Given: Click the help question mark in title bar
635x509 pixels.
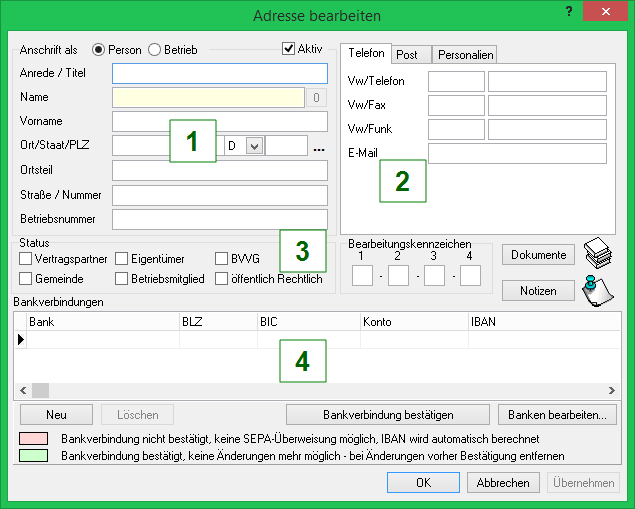Looking at the screenshot, I should (568, 13).
